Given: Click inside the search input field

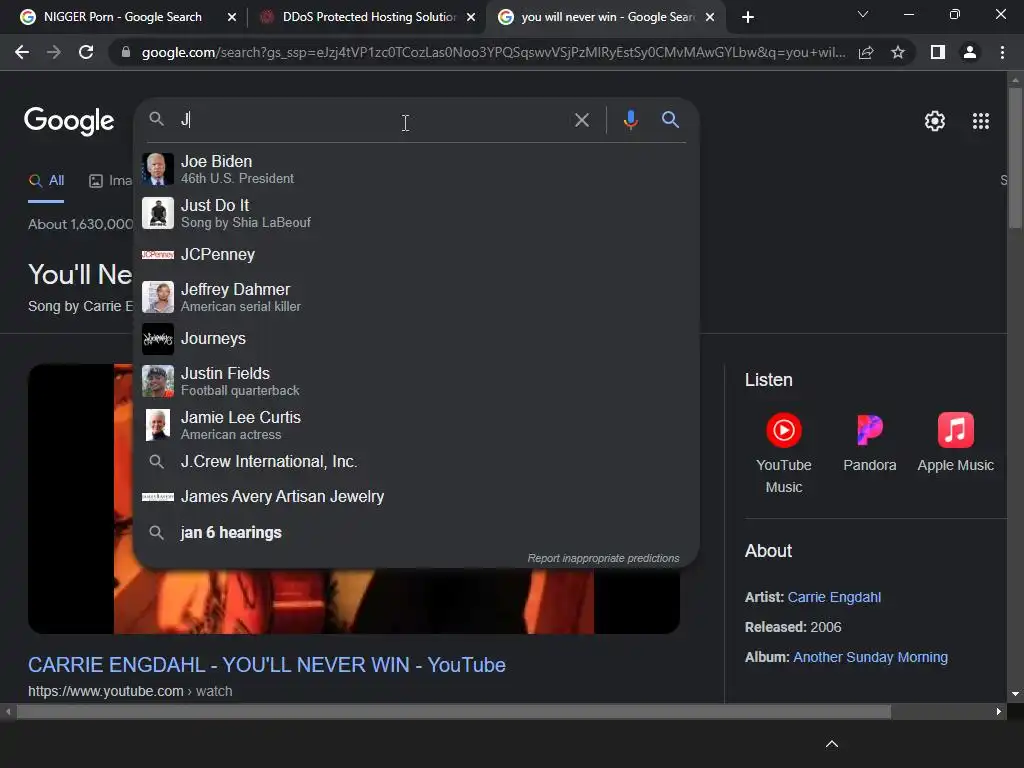Looking at the screenshot, I should (372, 120).
